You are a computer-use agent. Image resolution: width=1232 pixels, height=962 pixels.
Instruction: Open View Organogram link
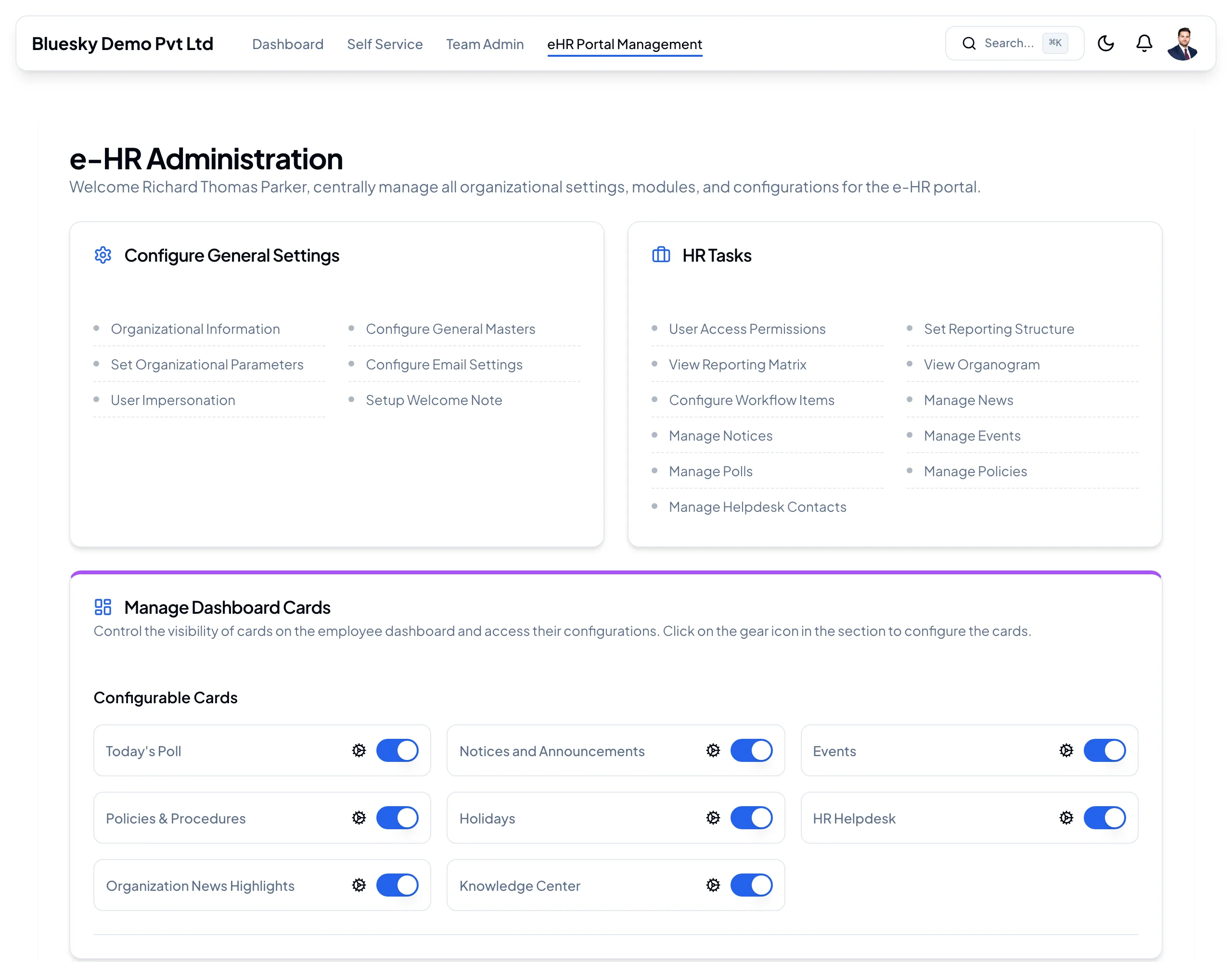click(x=982, y=364)
